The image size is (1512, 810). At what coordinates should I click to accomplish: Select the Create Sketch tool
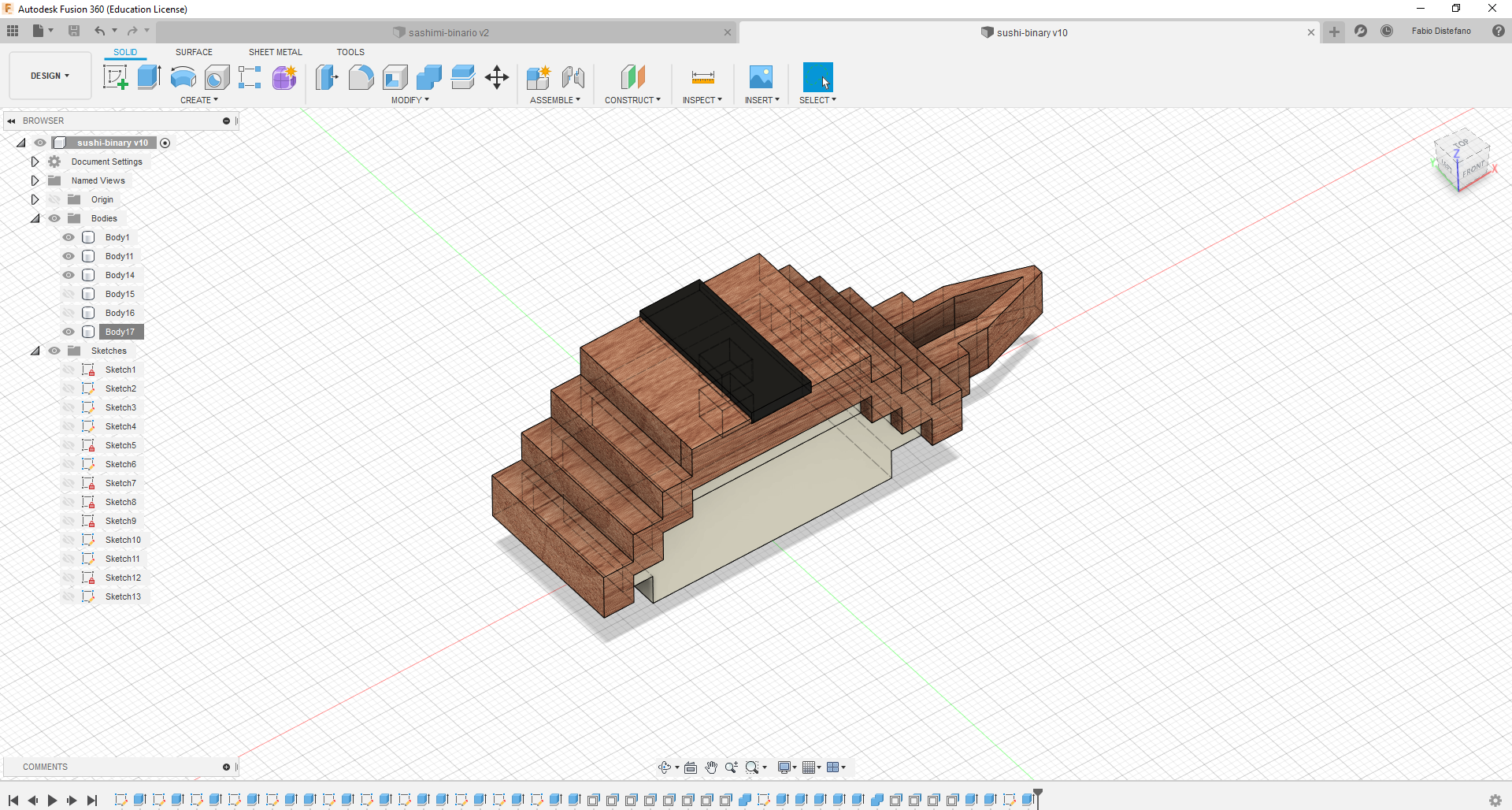(116, 77)
